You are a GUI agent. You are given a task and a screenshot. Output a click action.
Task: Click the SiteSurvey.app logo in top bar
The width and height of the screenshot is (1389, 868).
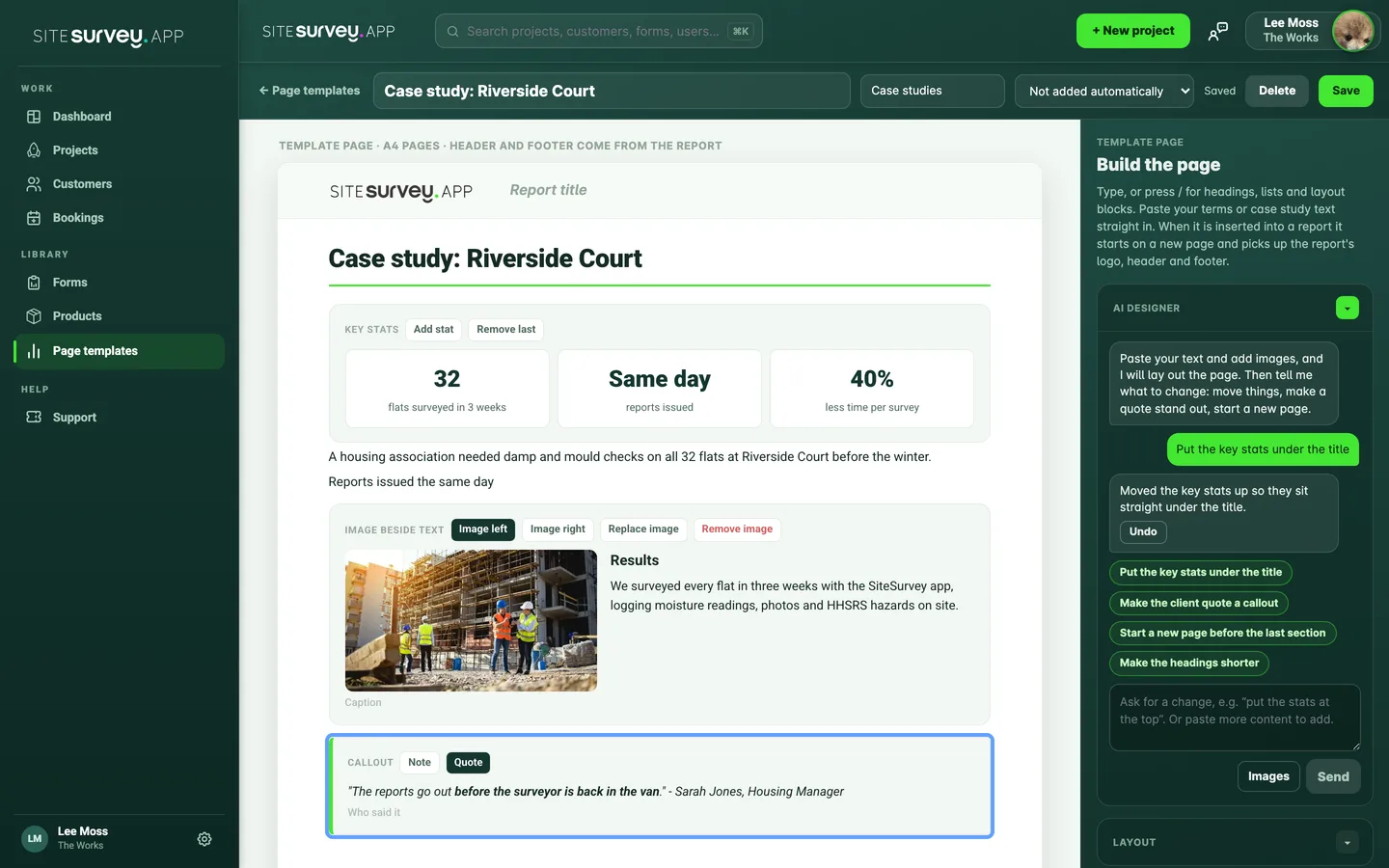click(x=329, y=32)
